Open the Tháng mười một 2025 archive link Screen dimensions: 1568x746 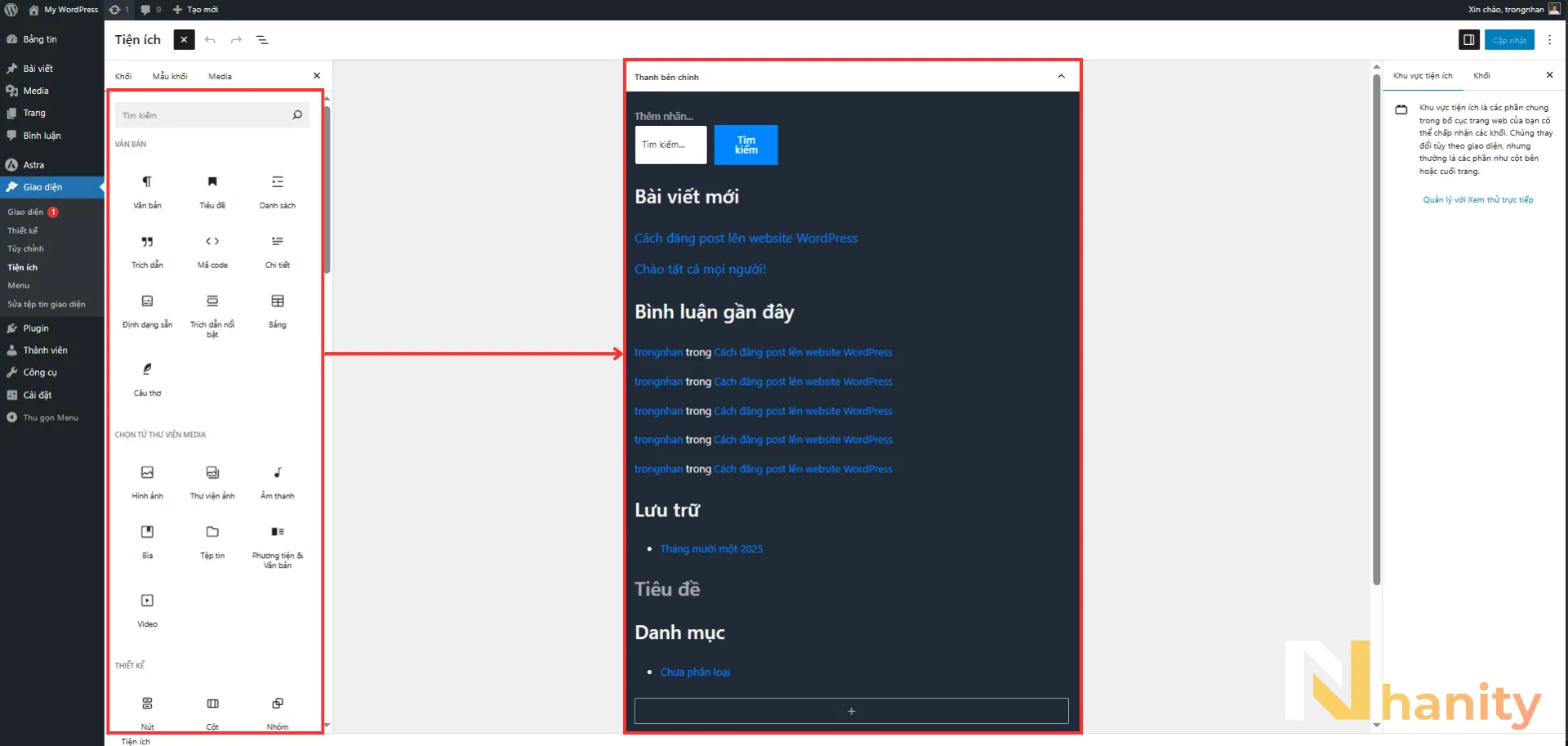pos(711,549)
